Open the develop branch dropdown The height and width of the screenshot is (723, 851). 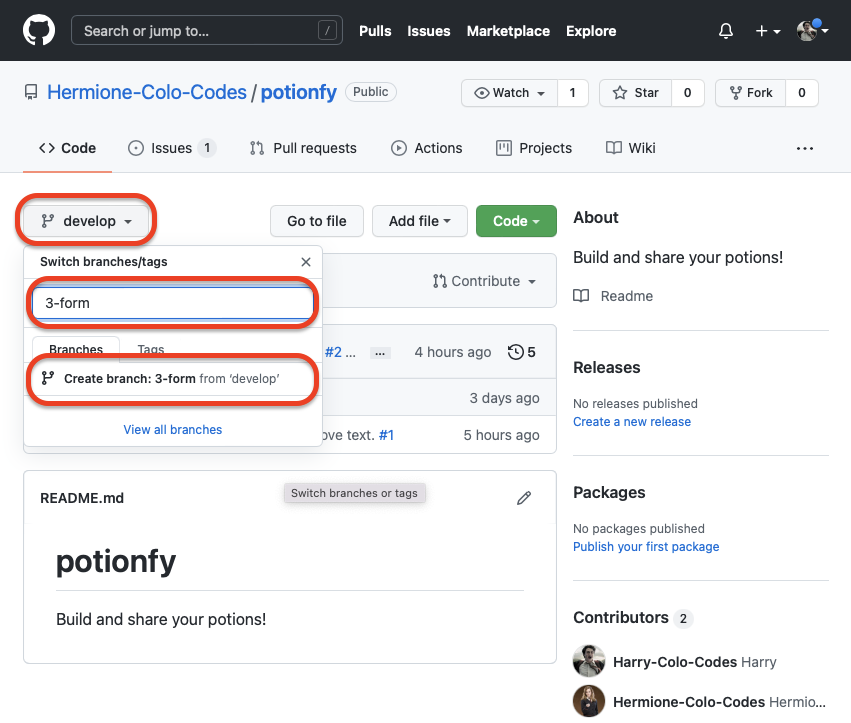(87, 221)
